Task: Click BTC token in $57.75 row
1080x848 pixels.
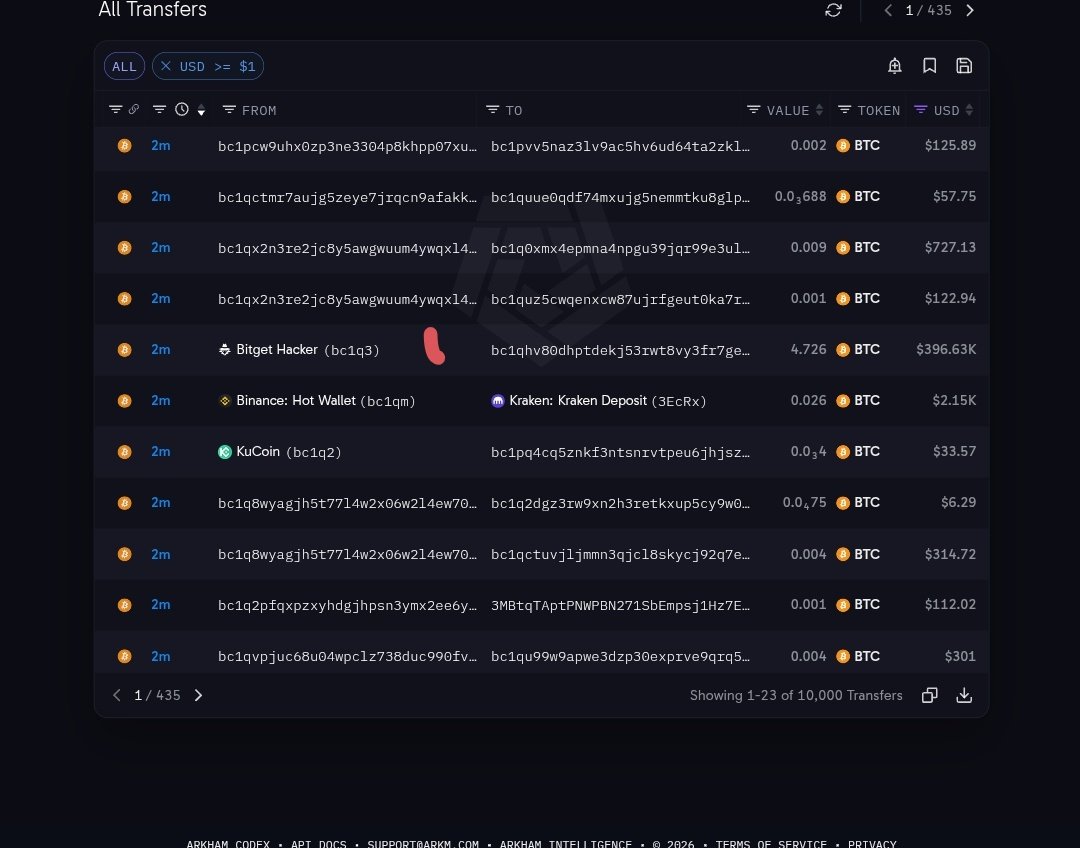Action: pos(858,197)
